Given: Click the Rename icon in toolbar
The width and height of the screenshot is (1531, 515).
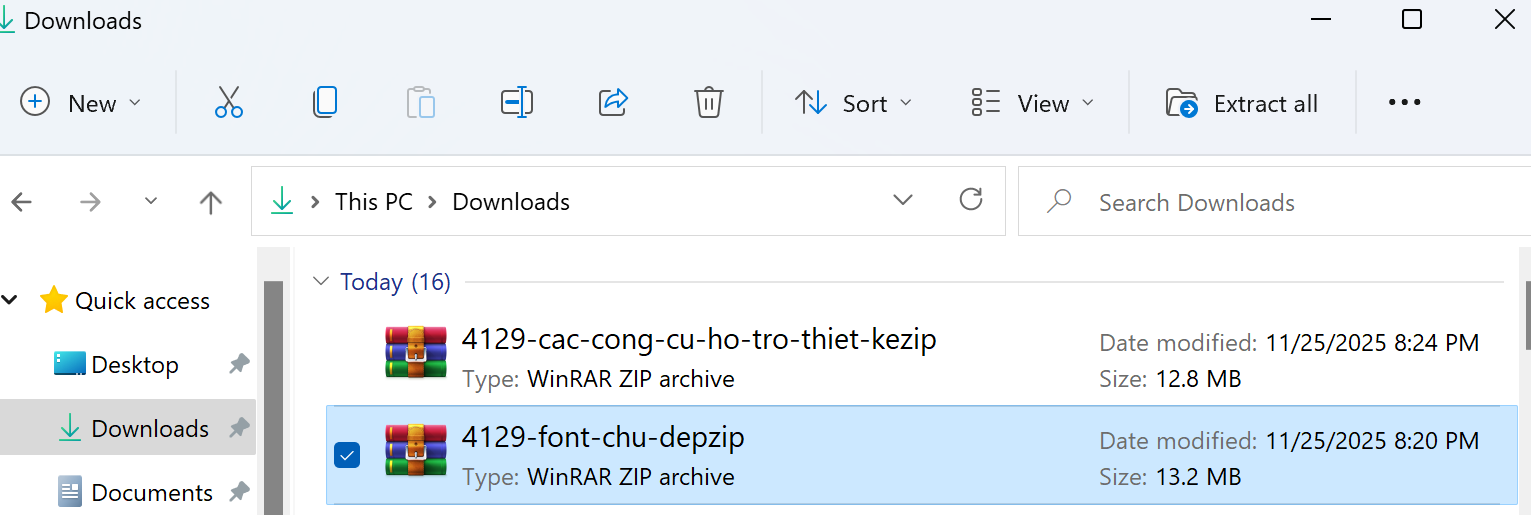Looking at the screenshot, I should pos(516,103).
